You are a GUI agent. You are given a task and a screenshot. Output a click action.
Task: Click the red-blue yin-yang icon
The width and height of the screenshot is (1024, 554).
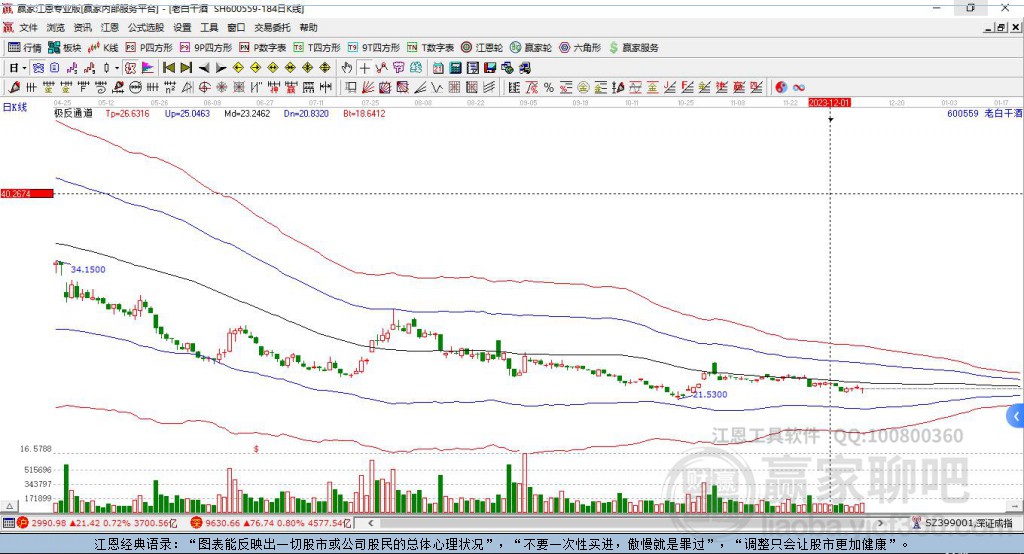pyautogui.click(x=781, y=88)
